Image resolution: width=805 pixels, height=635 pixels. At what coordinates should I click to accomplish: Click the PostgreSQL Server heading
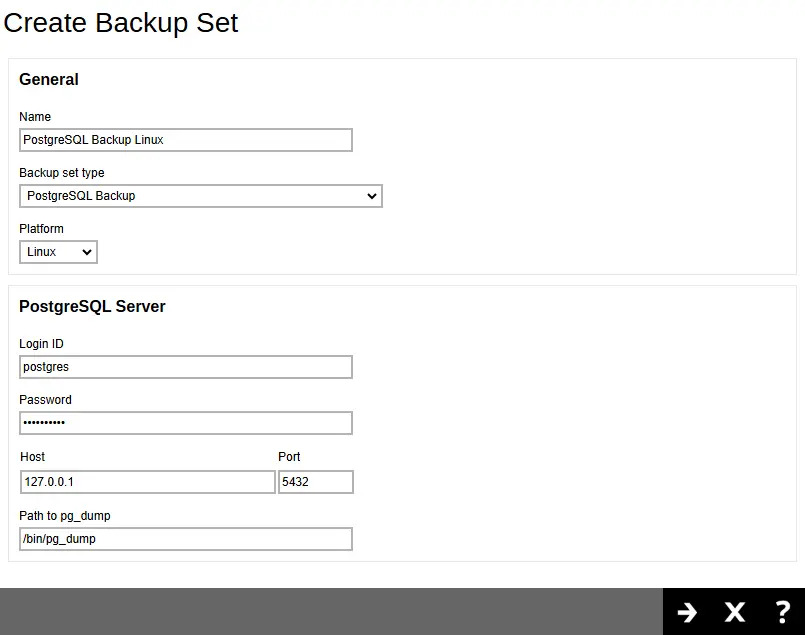coord(92,306)
